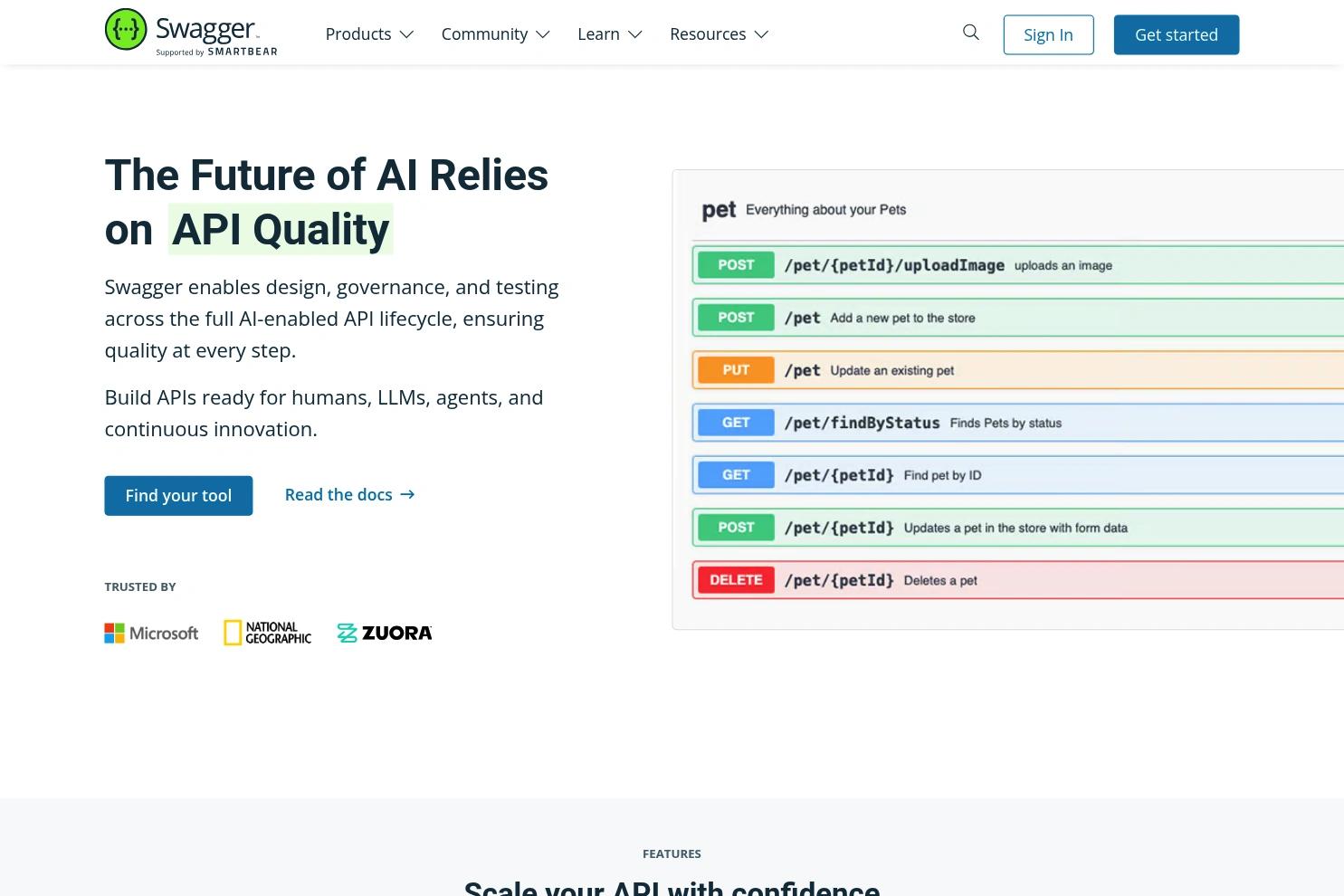Expand the Resources menu chevron
This screenshot has width=1344, height=896.
762,34
